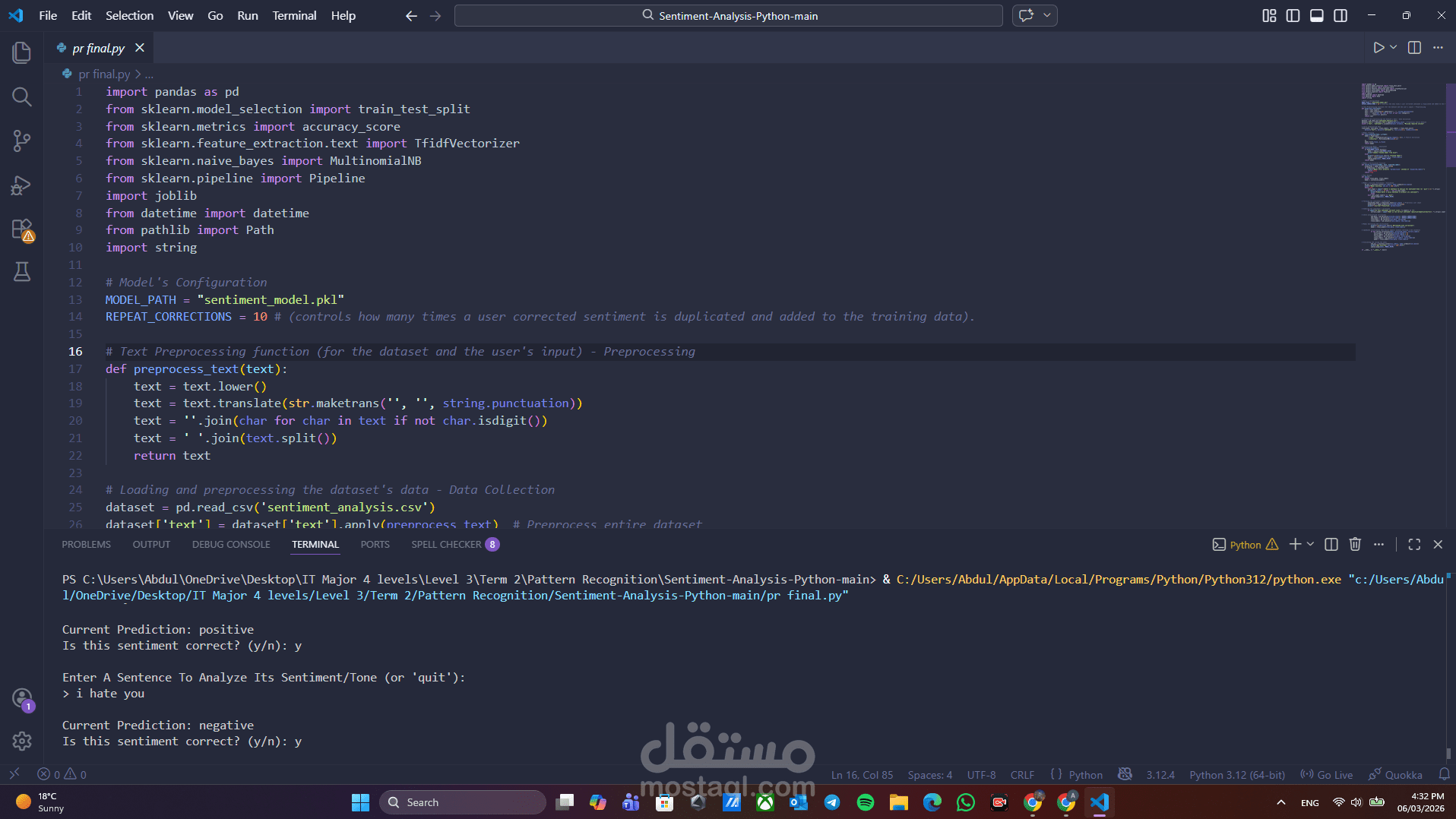Toggle the primary side bar visibility
This screenshot has height=819, width=1456.
1293,15
